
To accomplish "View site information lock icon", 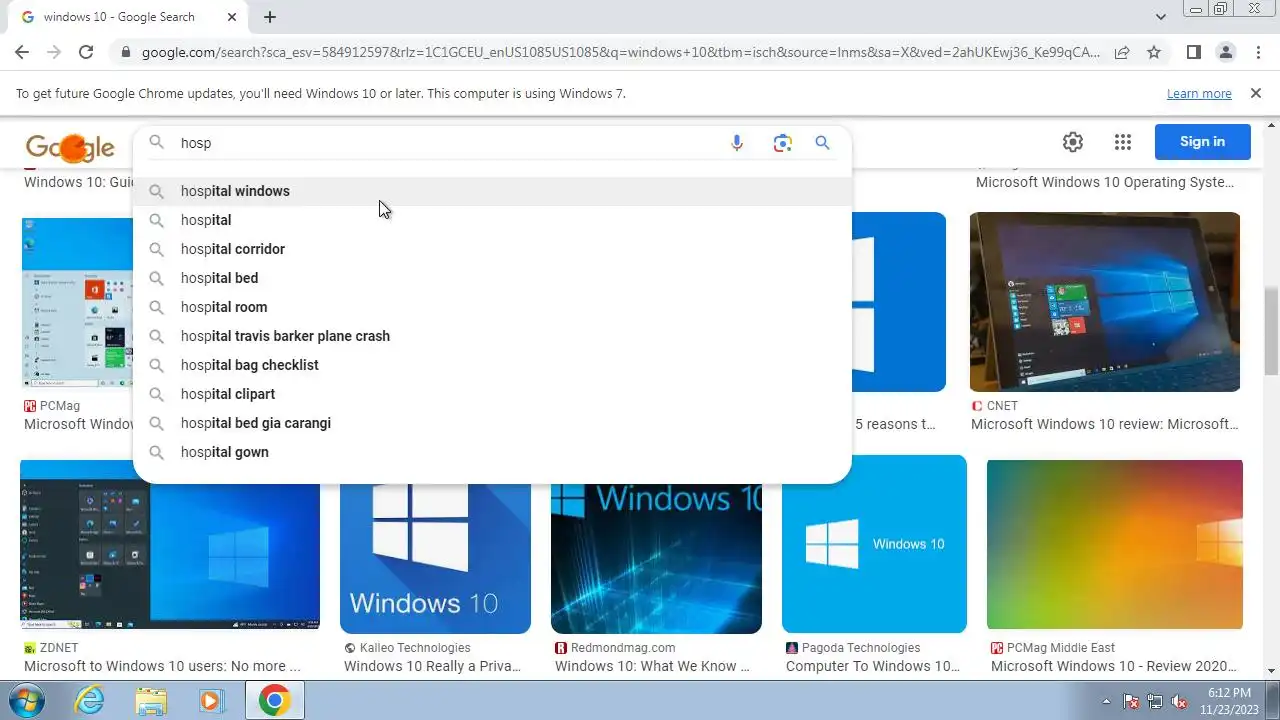I will pos(125,52).
